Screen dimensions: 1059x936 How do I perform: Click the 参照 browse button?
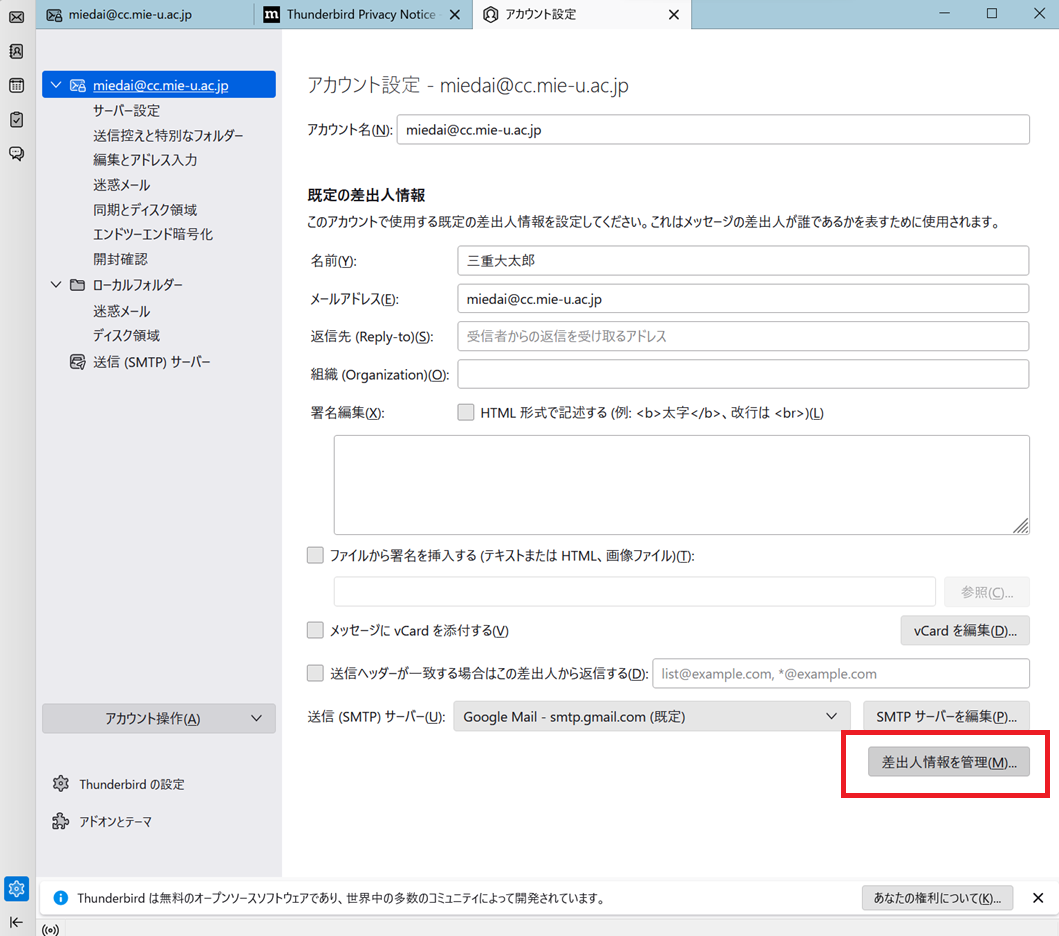point(987,592)
